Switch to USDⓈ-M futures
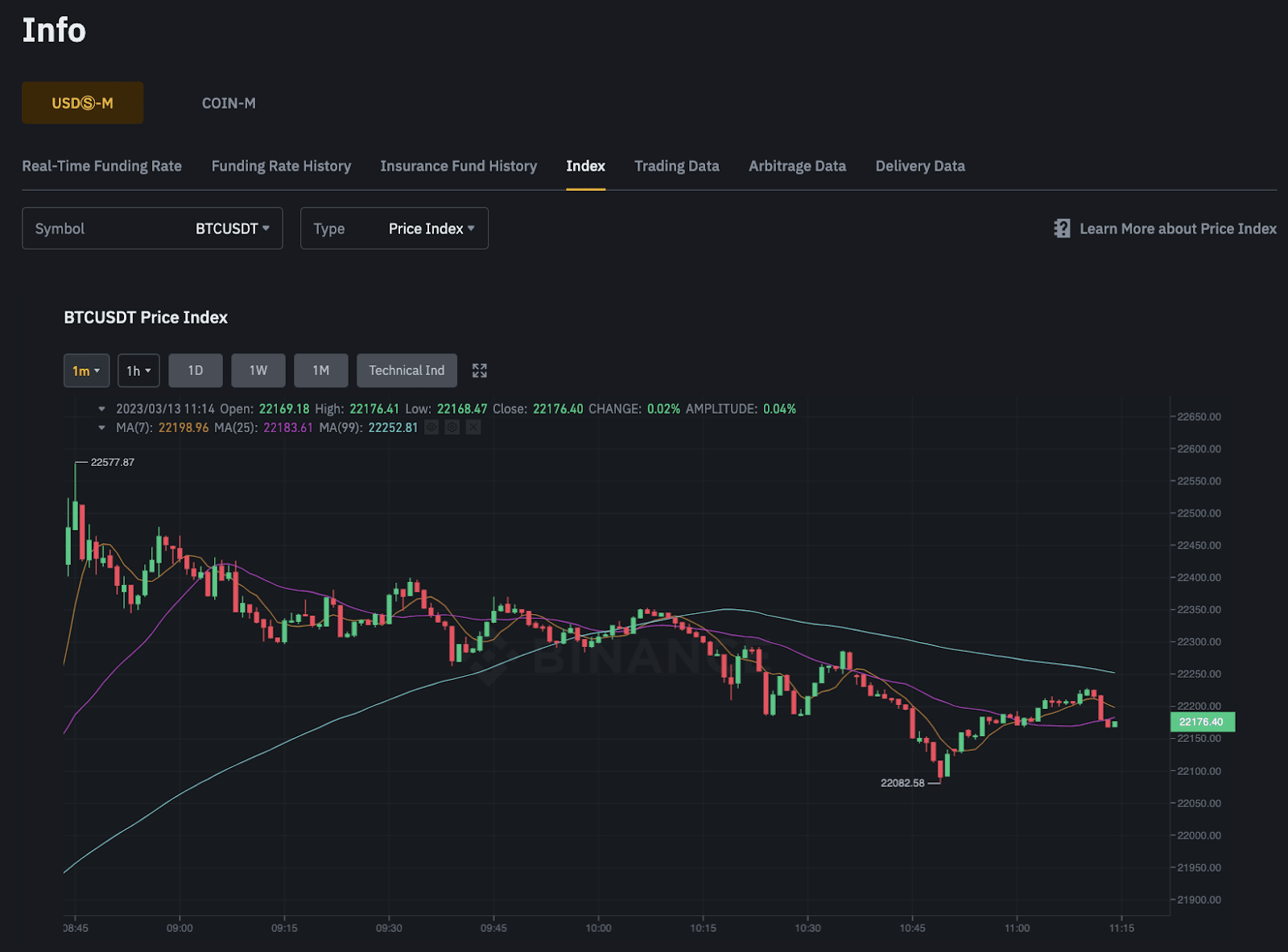 [x=82, y=103]
